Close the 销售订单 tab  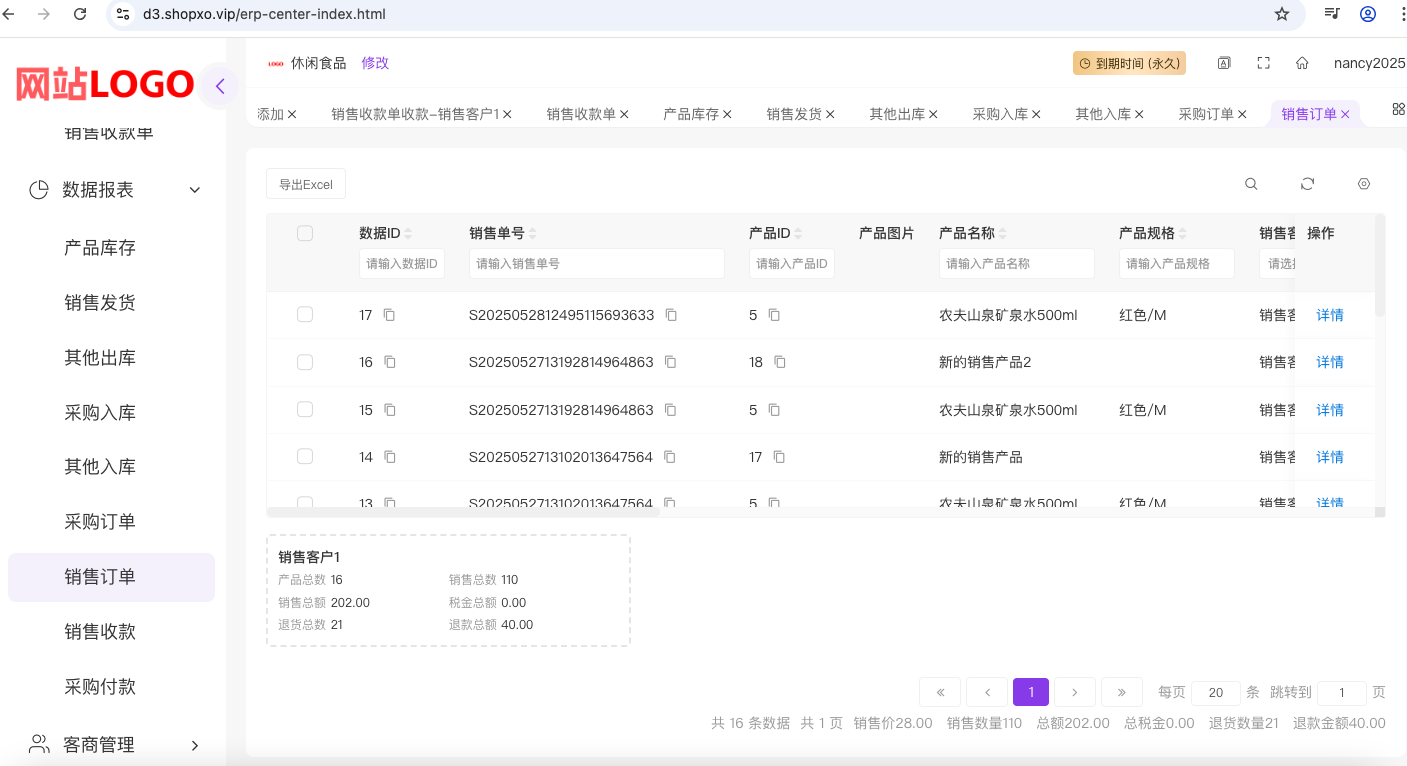pyautogui.click(x=1346, y=114)
